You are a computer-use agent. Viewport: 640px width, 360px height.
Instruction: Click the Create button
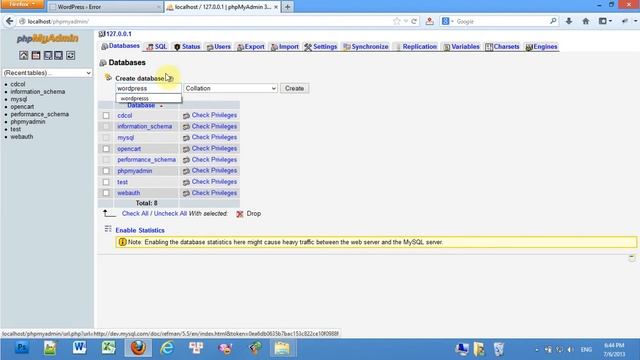(x=294, y=88)
